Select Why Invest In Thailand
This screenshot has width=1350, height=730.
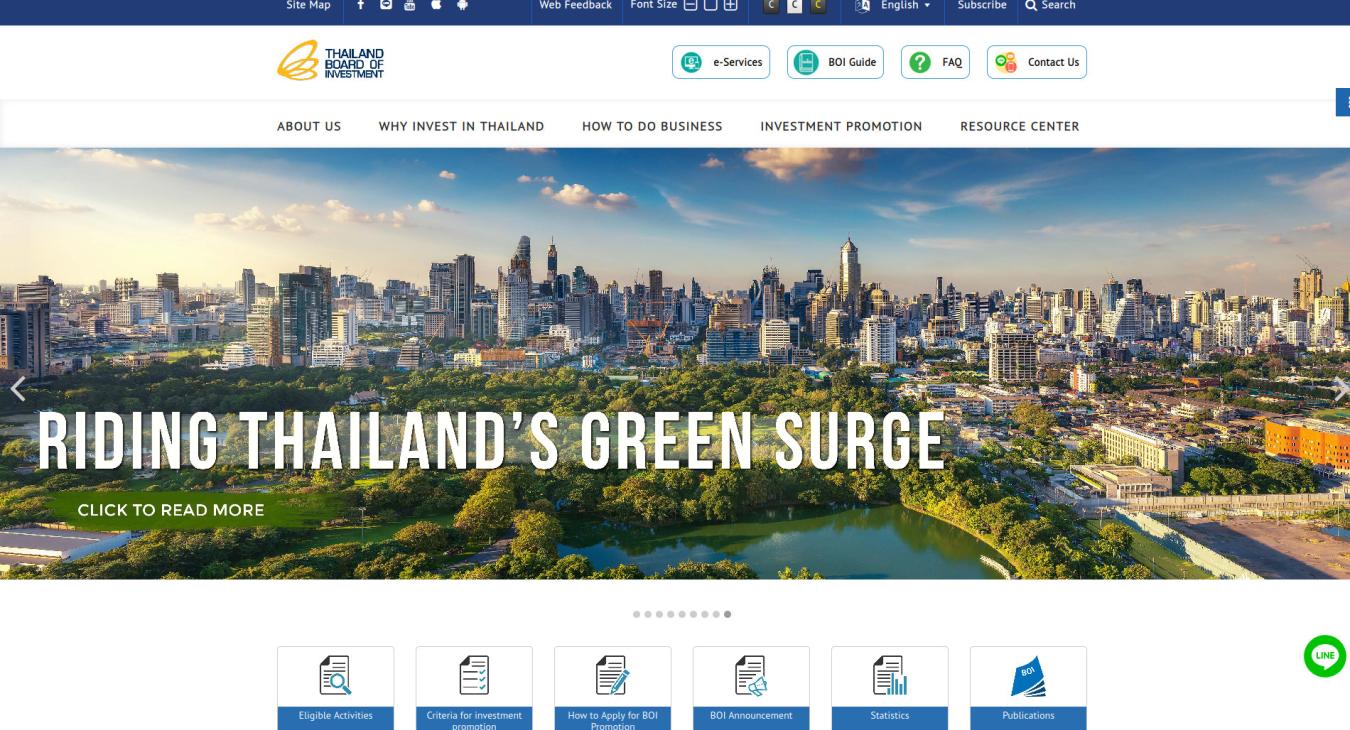pos(461,126)
